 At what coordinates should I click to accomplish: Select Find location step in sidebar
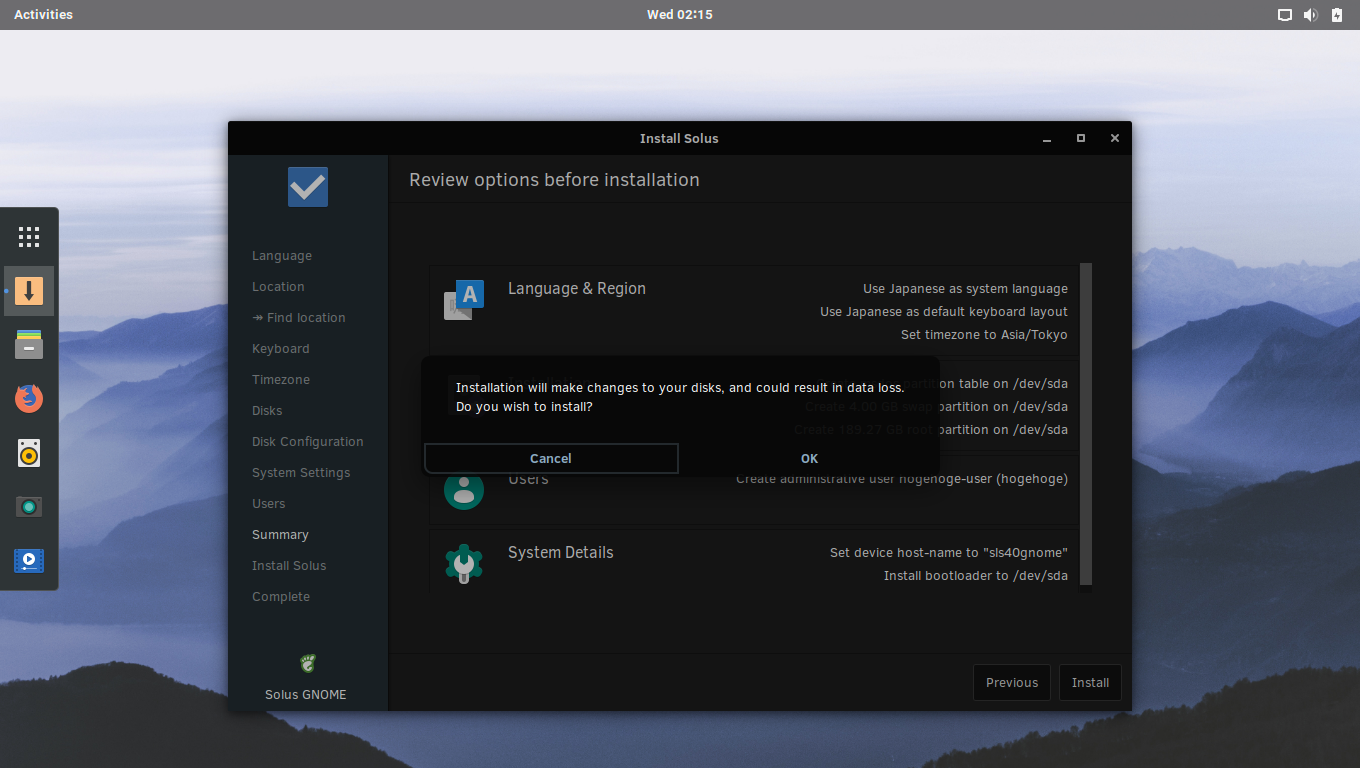(x=299, y=318)
